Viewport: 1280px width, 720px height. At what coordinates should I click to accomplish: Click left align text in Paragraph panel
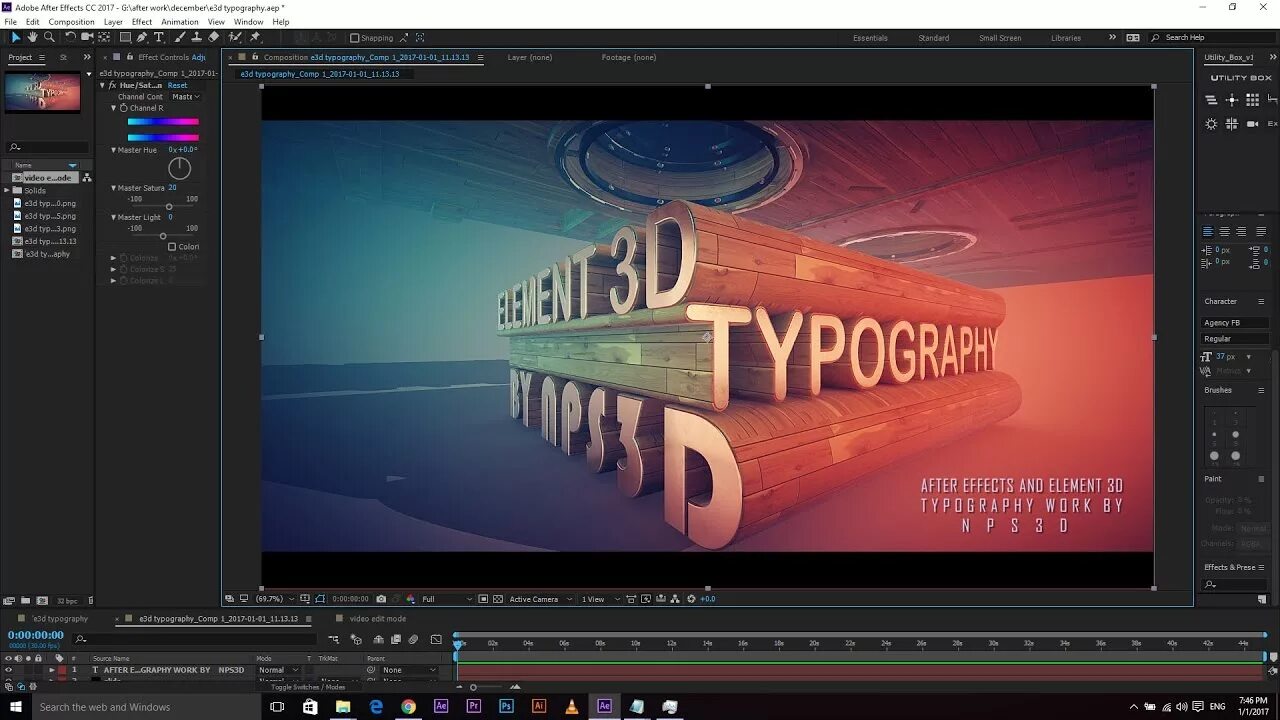tap(1208, 231)
